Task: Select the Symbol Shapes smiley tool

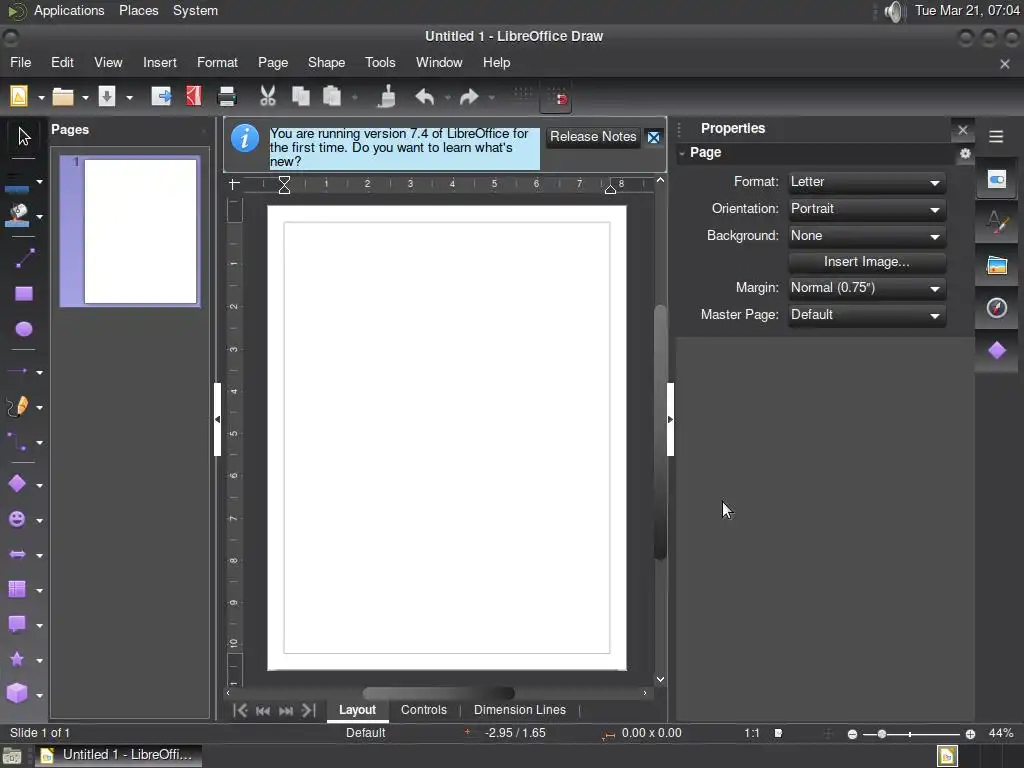Action: tap(17, 519)
